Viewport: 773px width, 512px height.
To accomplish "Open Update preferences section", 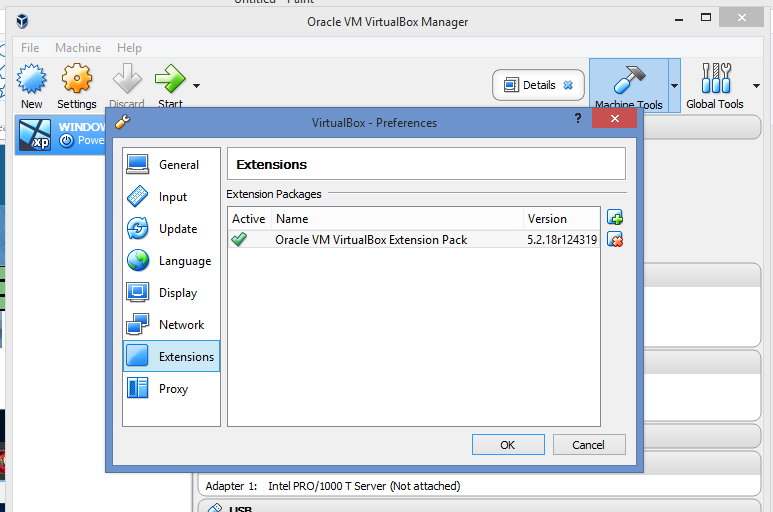I will coord(171,229).
